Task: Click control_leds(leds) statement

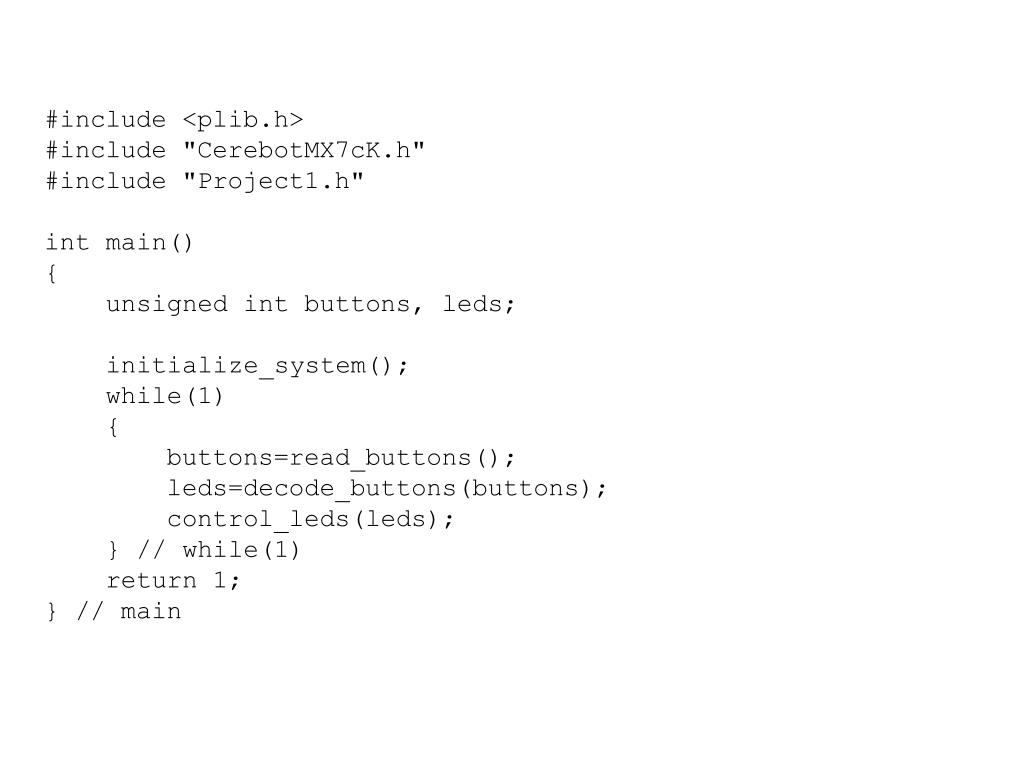Action: 310,519
